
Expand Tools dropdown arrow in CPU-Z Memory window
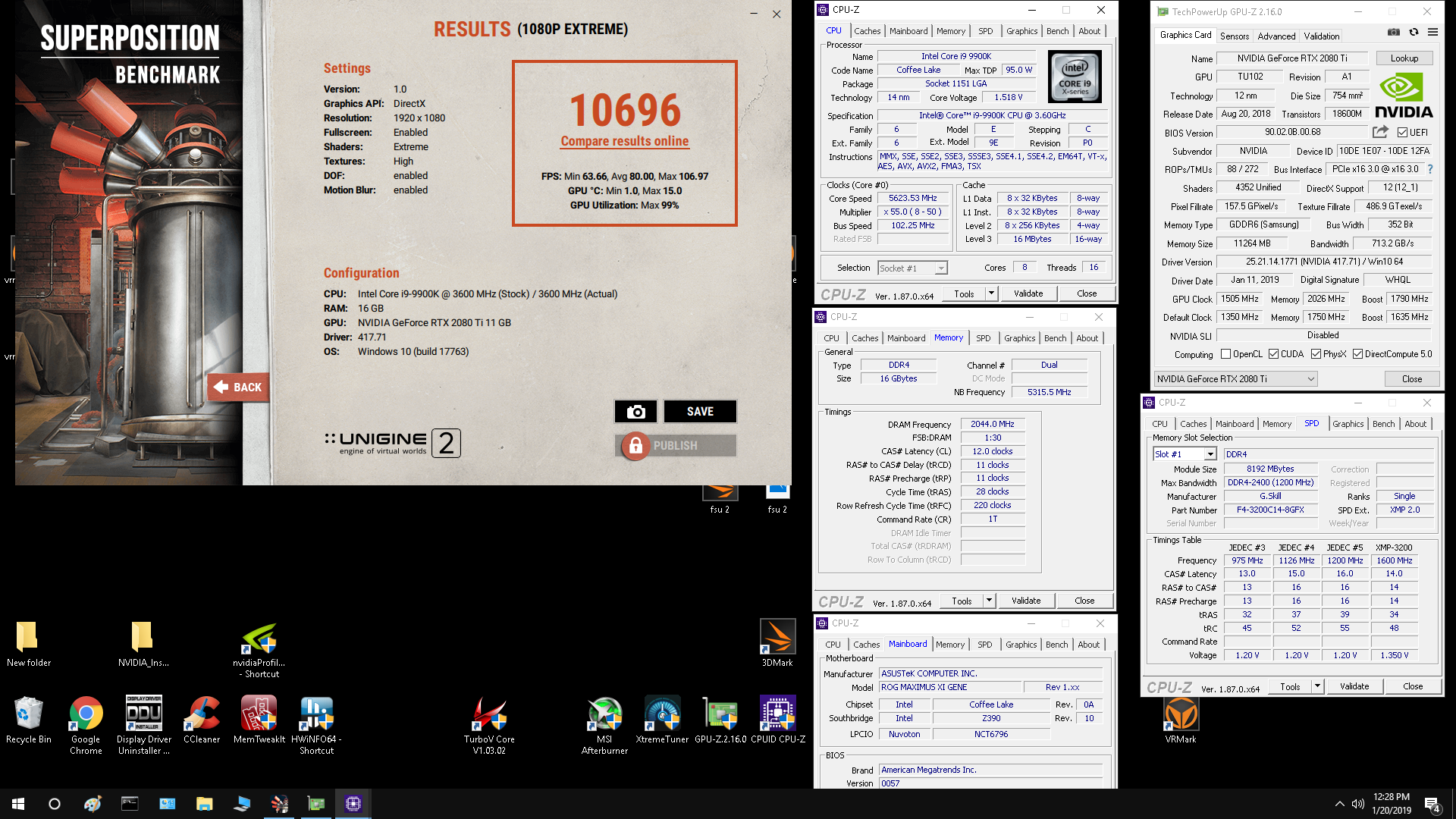click(988, 601)
